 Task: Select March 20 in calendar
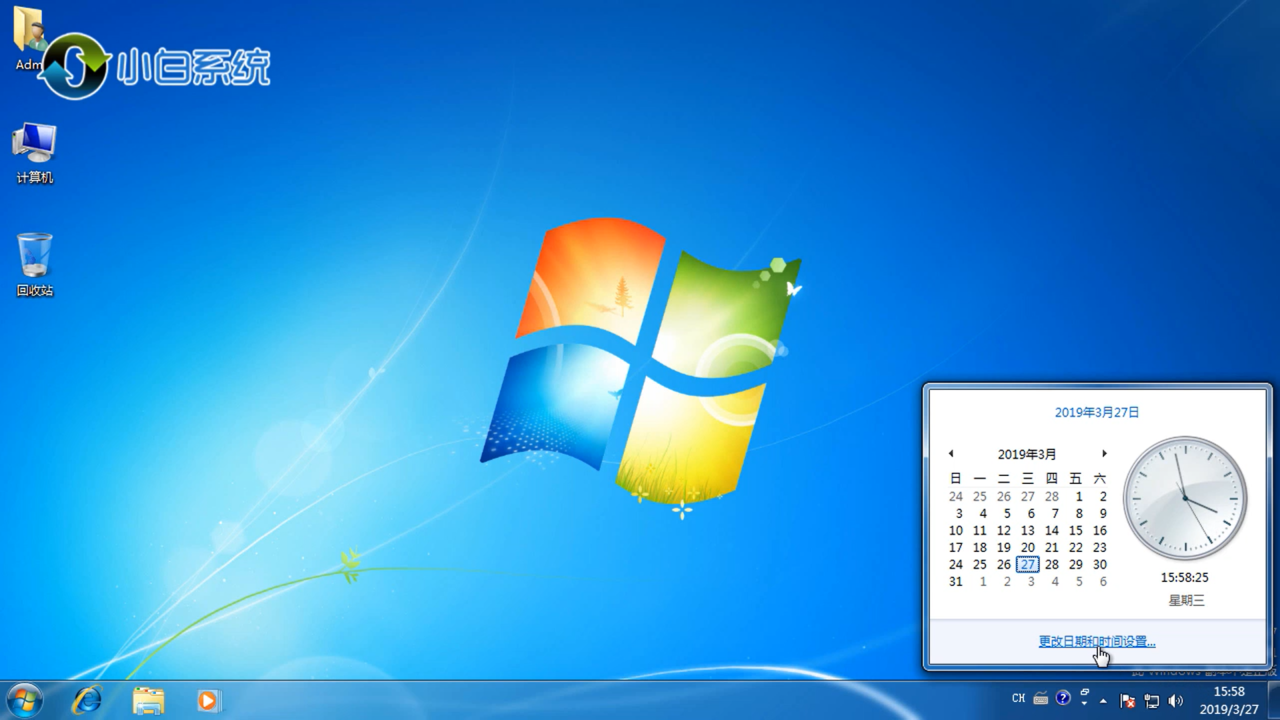[1027, 547]
